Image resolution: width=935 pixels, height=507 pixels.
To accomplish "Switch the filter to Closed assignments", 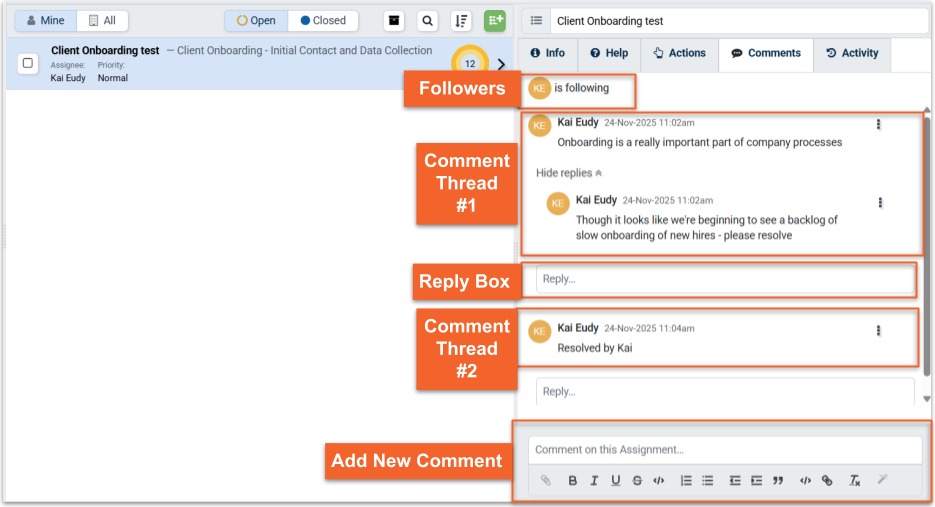I will click(x=323, y=20).
